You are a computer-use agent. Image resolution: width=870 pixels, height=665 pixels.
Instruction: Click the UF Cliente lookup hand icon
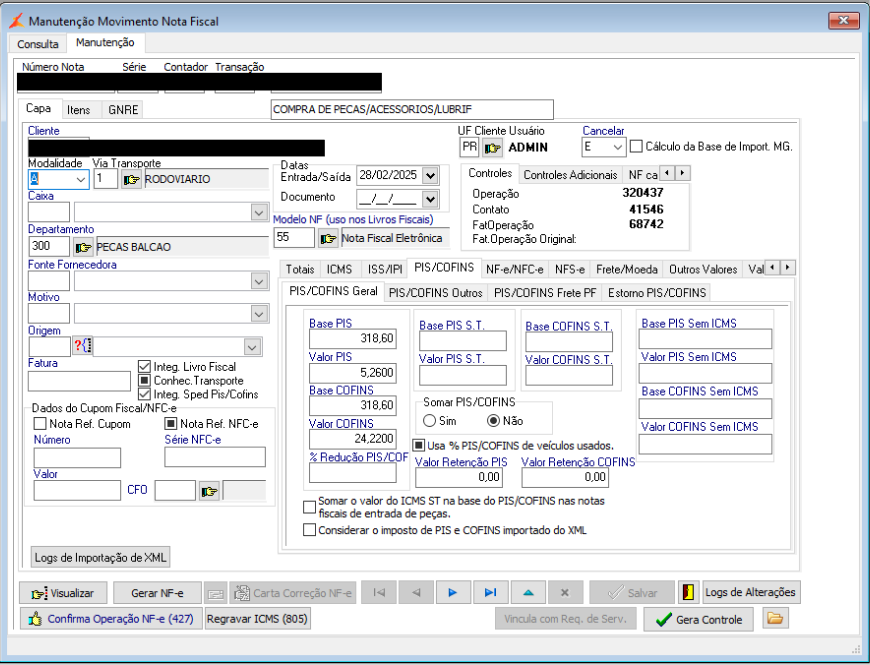coord(492,148)
